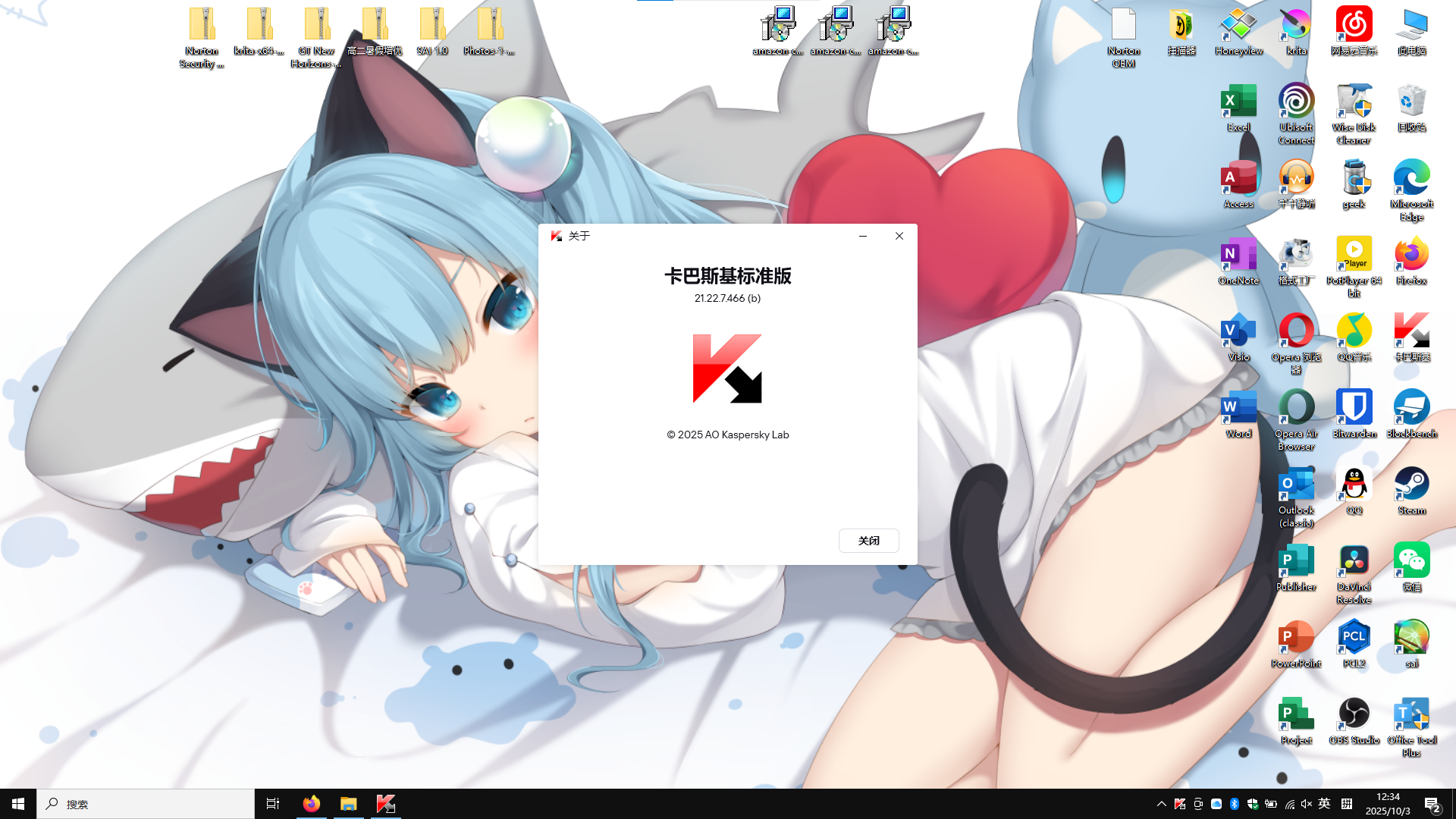Select the PotPlayer 64 bit icon
The image size is (1456, 819).
pyautogui.click(x=1354, y=267)
